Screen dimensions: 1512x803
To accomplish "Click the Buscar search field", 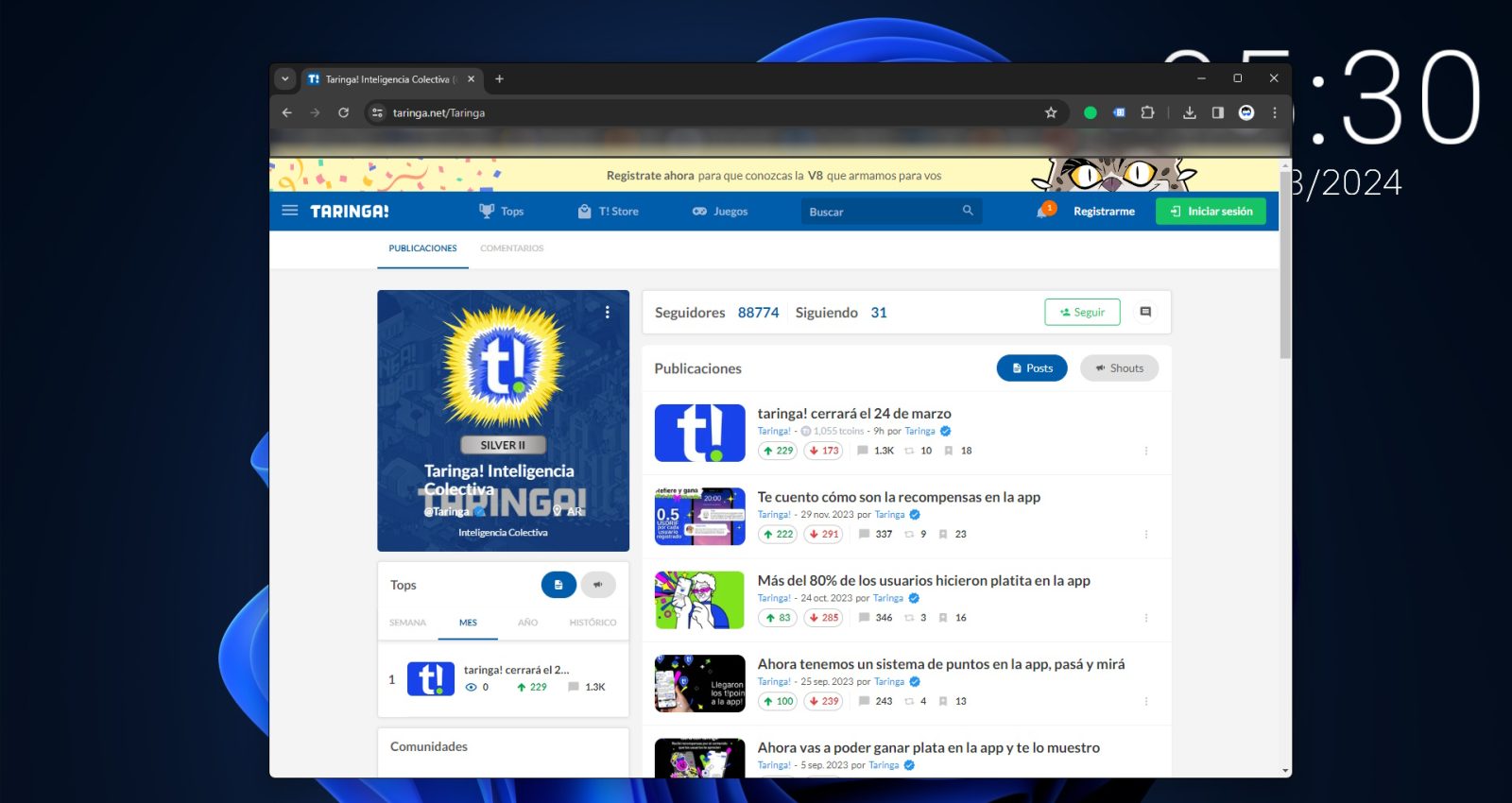I will coord(881,212).
